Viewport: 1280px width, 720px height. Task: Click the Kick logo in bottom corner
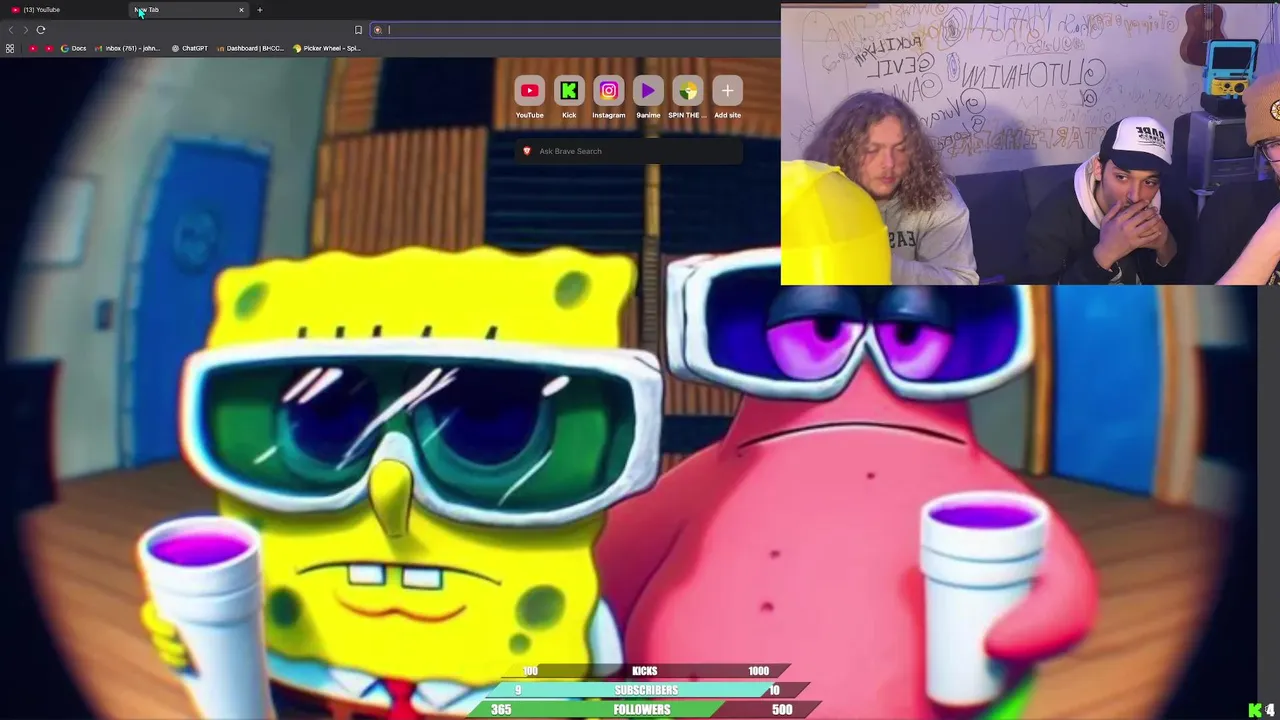1255,710
